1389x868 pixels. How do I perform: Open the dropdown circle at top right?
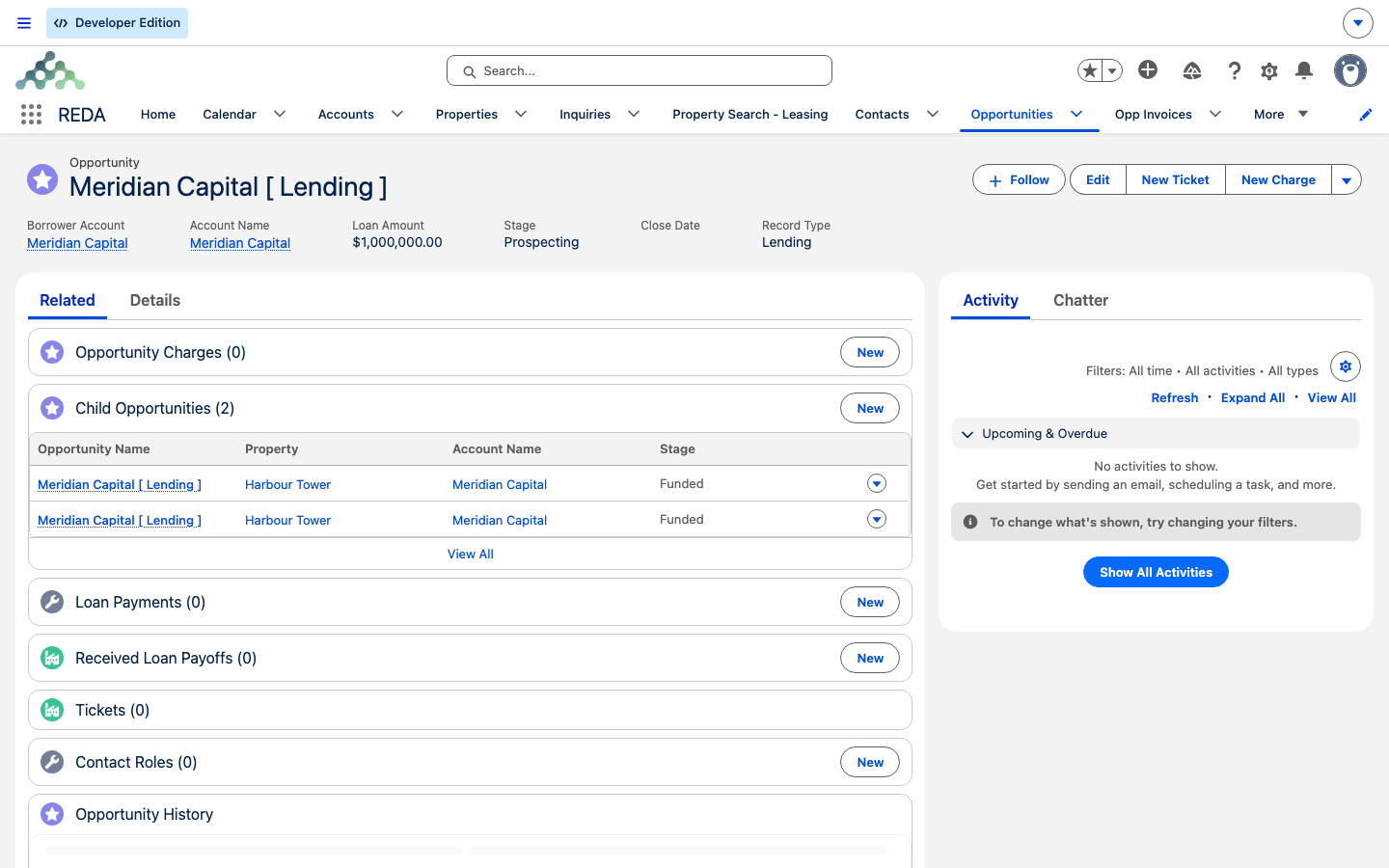1358,23
